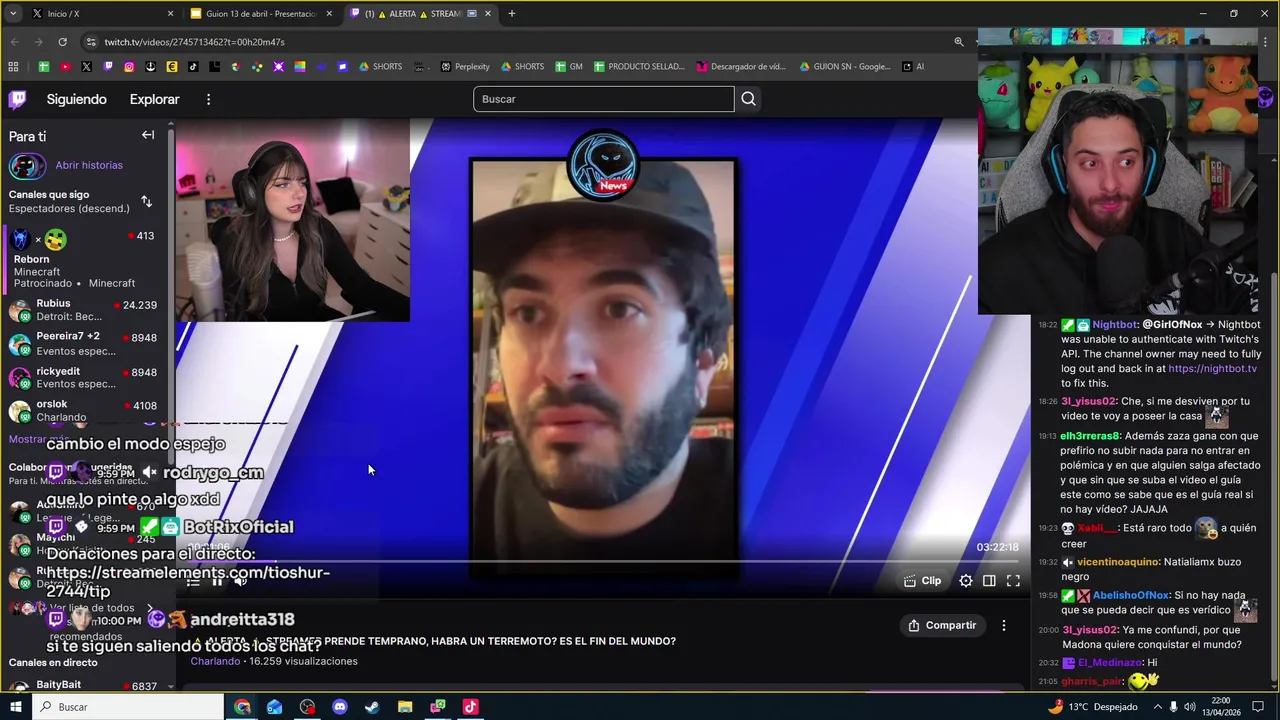This screenshot has width=1280, height=720.
Task: Open the nightbot.tv link in chat
Action: [1212, 369]
